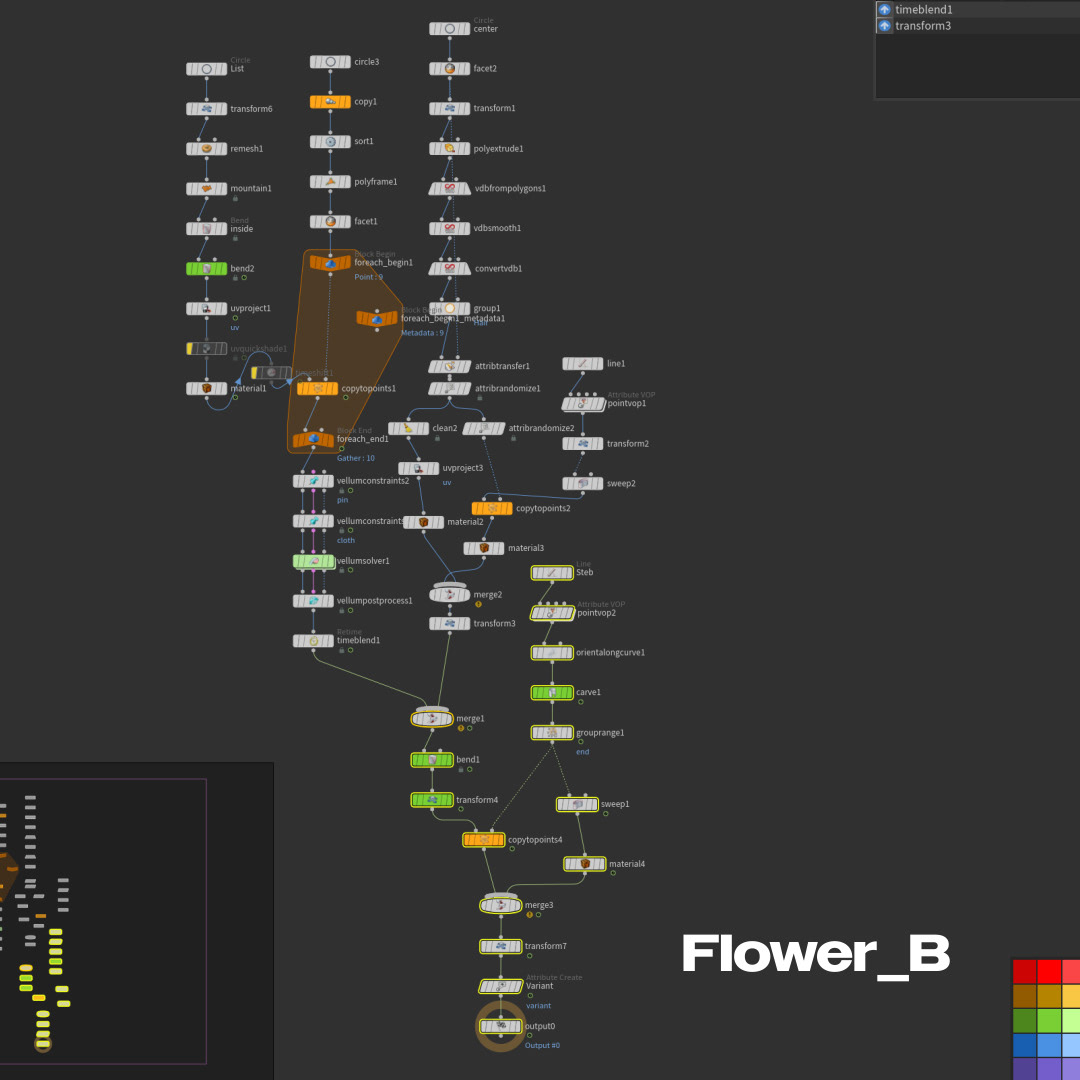The image size is (1080, 1080).
Task: Select the clean2 broom node icon
Action: [408, 428]
